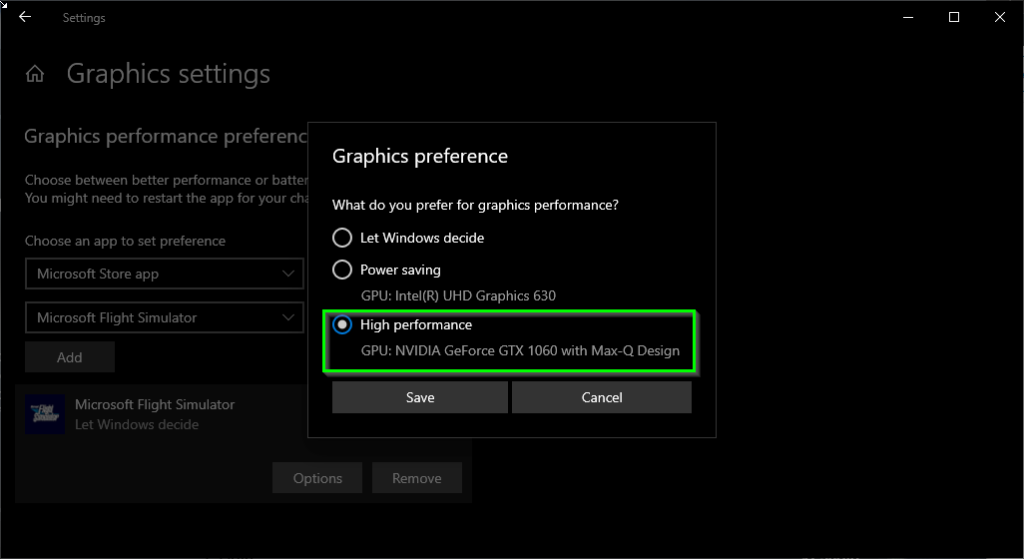
Task: Go back using the Settings arrow
Action: click(x=25, y=17)
